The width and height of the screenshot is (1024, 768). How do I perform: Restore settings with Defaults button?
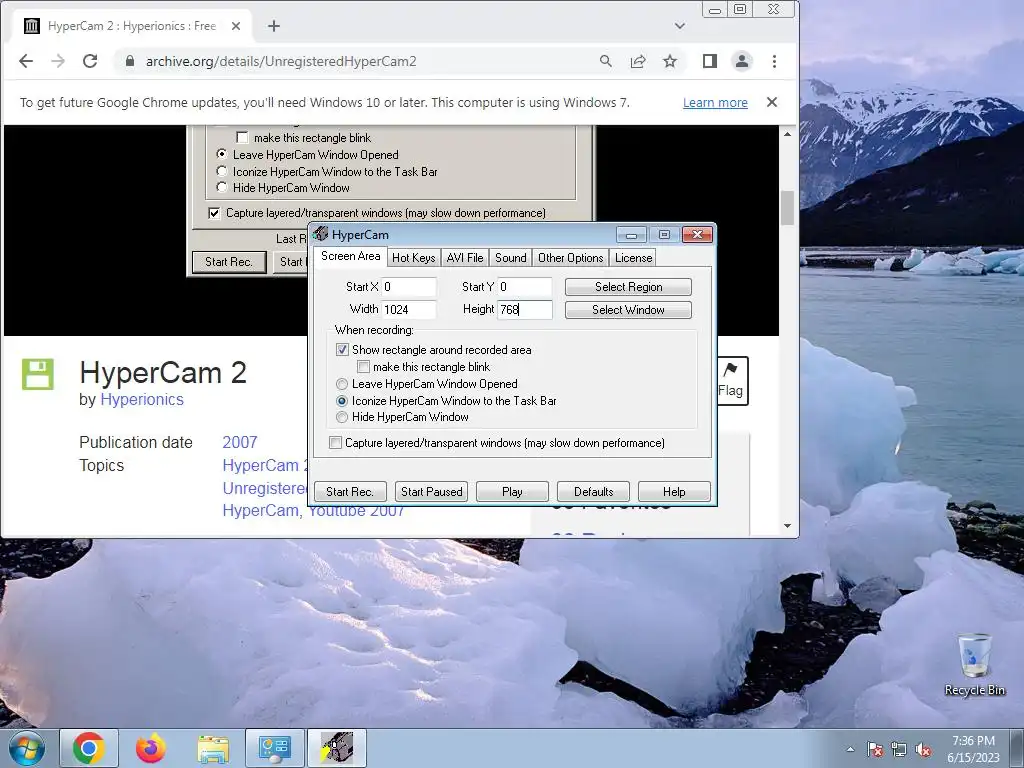(593, 492)
